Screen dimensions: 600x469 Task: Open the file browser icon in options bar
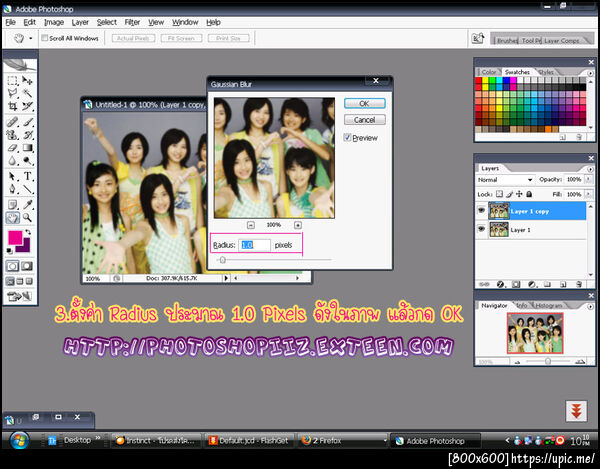click(478, 38)
